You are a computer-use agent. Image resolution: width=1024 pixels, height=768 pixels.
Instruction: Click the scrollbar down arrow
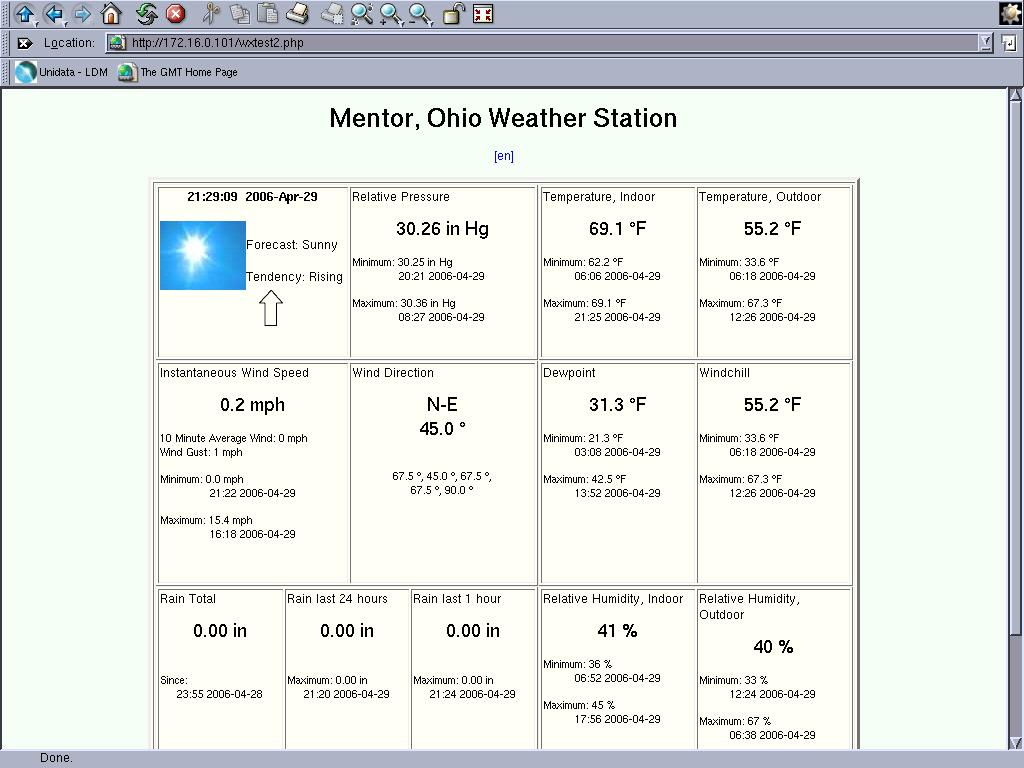pos(1016,743)
